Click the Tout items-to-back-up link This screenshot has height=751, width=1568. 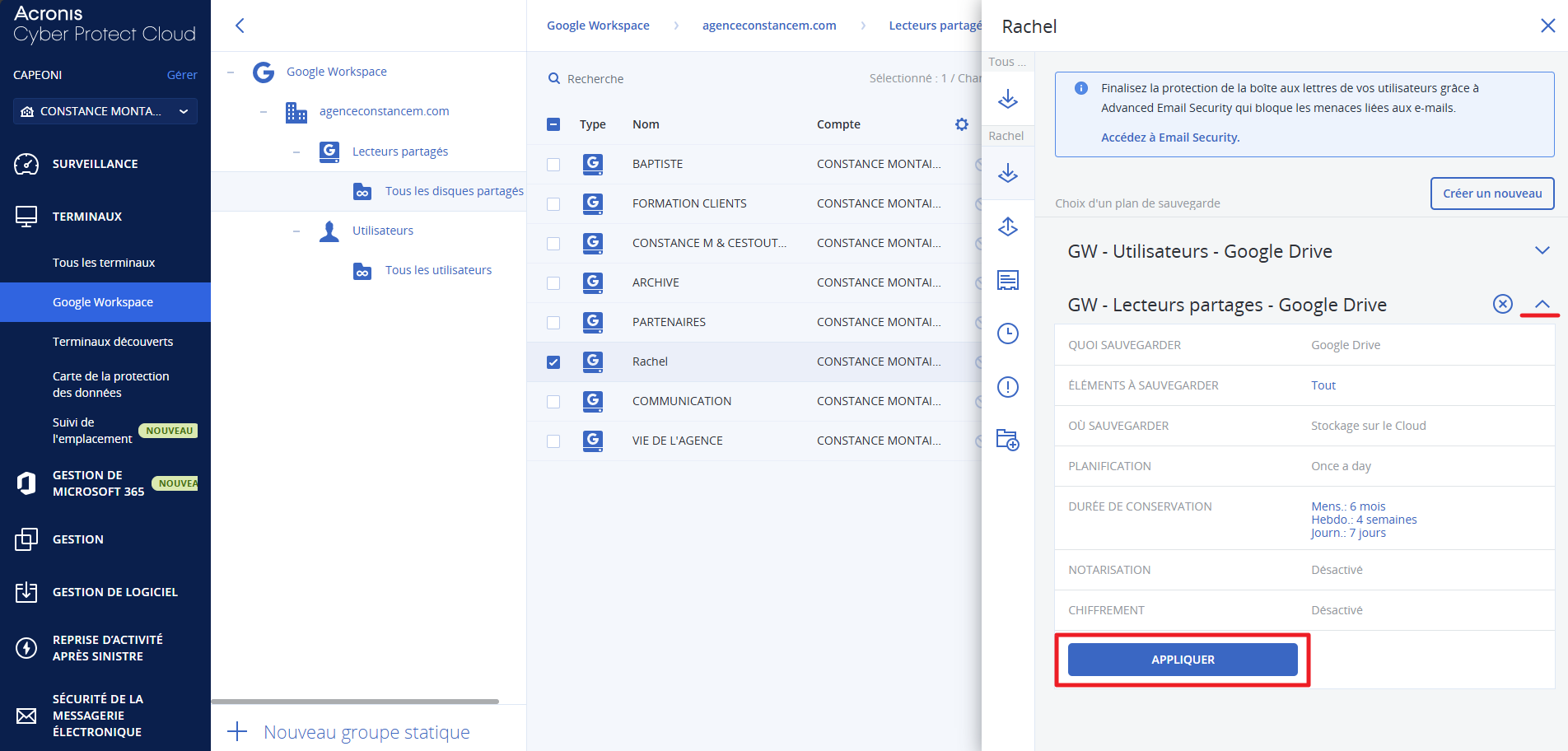click(1323, 385)
